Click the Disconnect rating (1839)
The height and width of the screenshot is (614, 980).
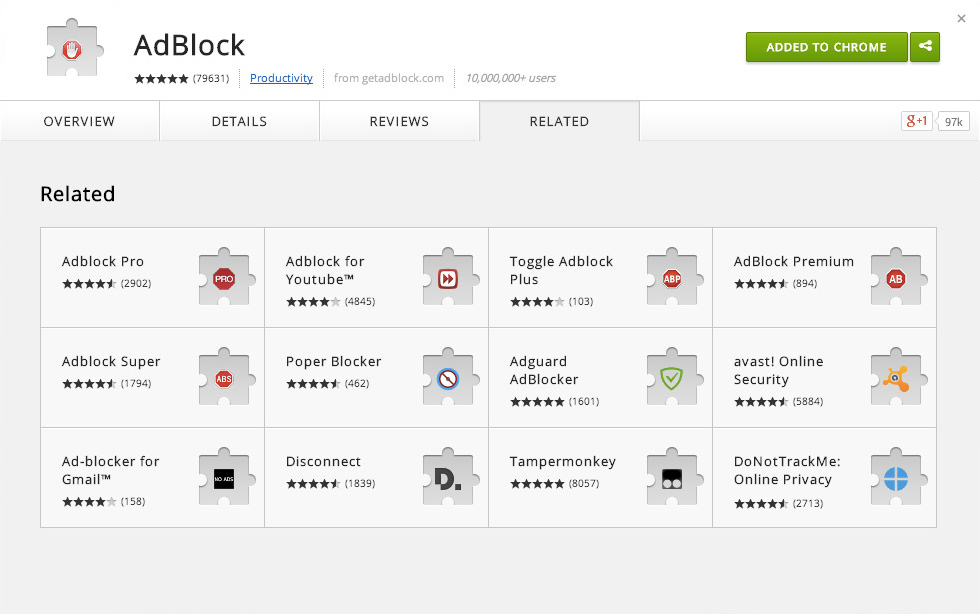(x=331, y=484)
